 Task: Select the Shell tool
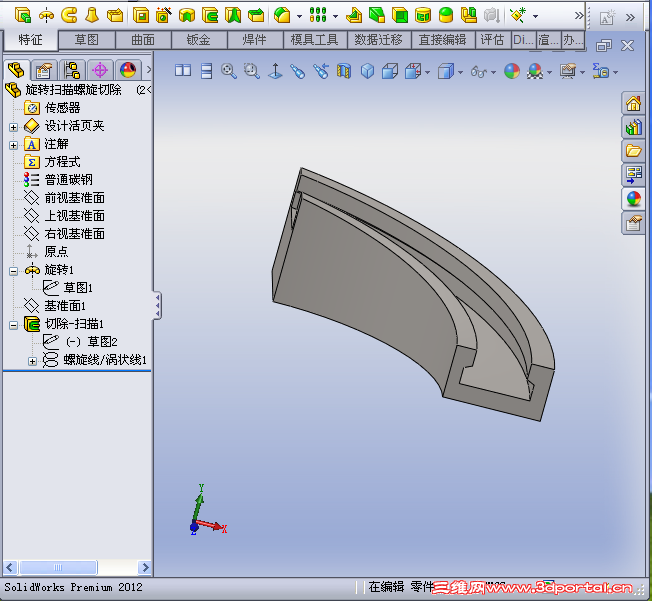tap(400, 15)
